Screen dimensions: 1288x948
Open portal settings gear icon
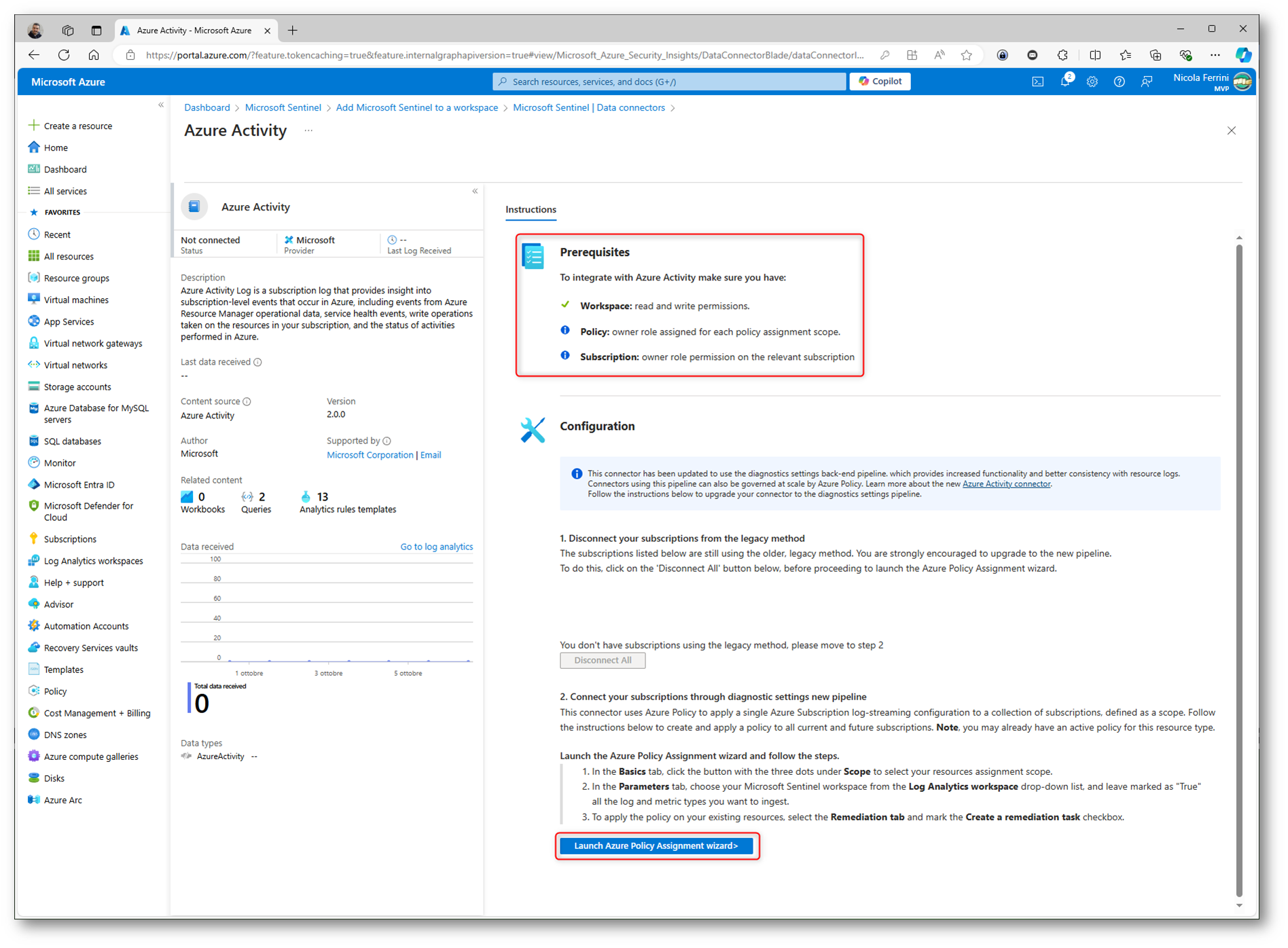coord(1092,81)
